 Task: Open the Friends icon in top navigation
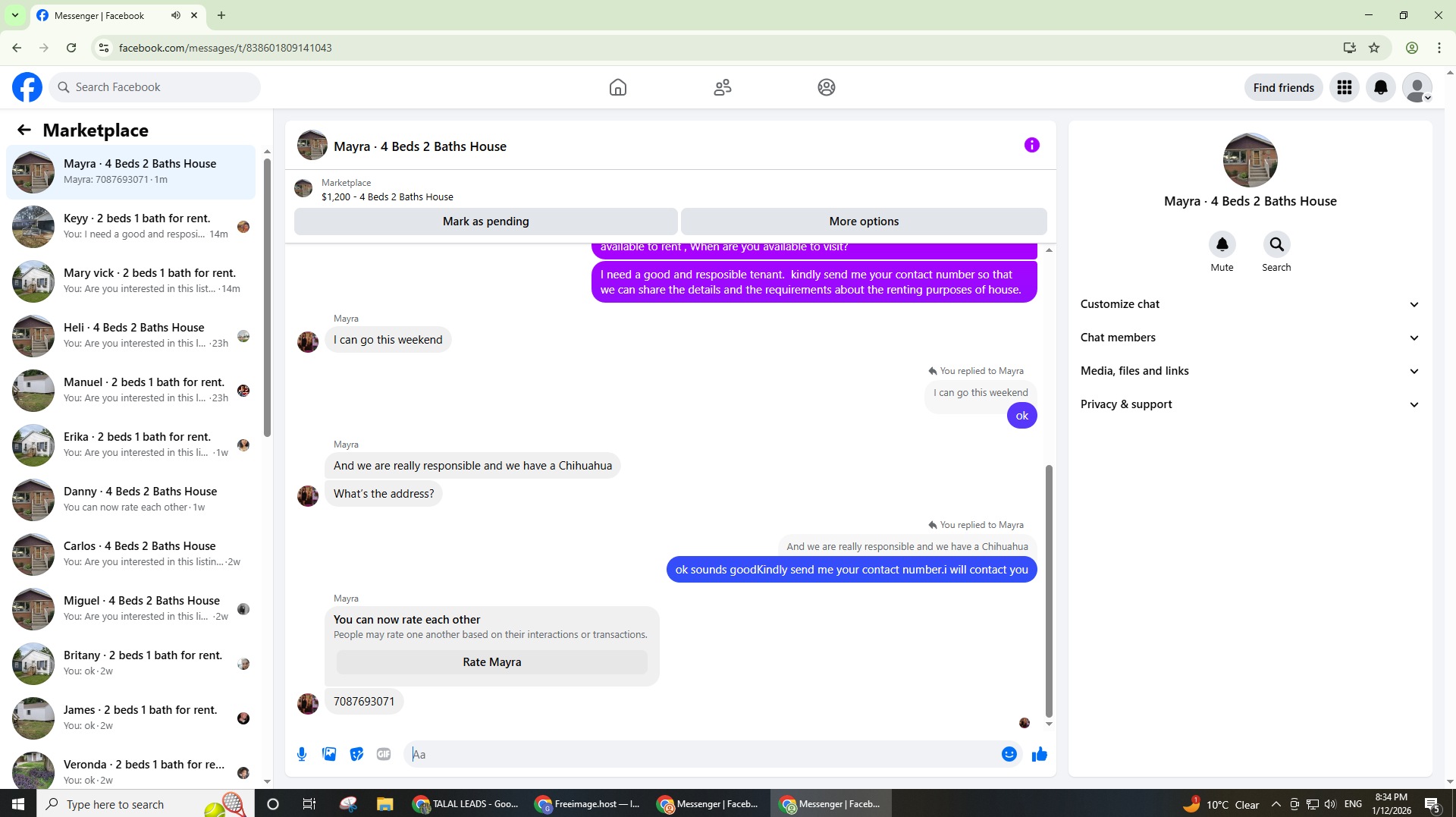tap(723, 87)
